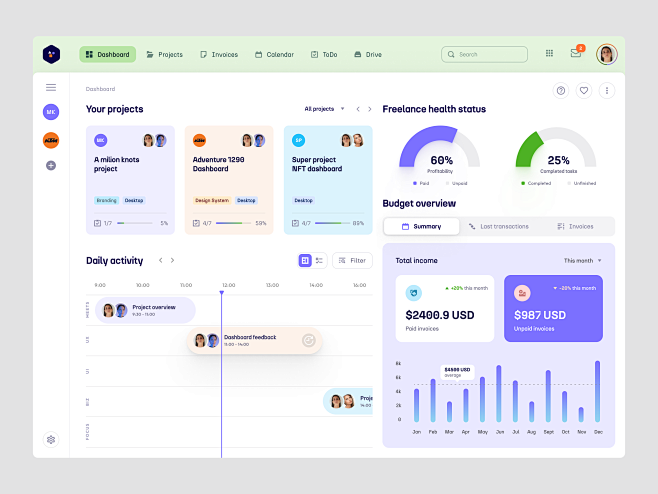Image resolution: width=658 pixels, height=494 pixels.
Task: Click the paid invoices icon
Action: pyautogui.click(x=413, y=293)
